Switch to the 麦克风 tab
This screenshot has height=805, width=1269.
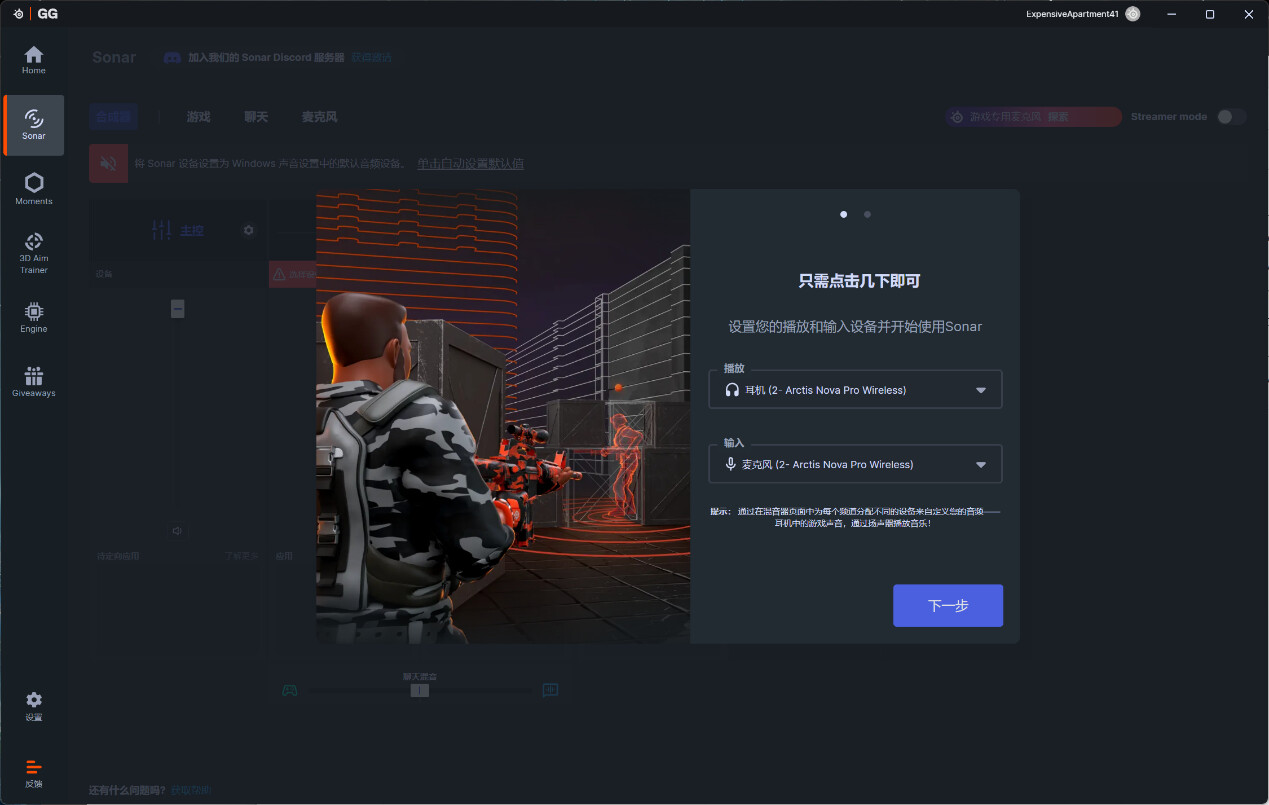(x=319, y=117)
